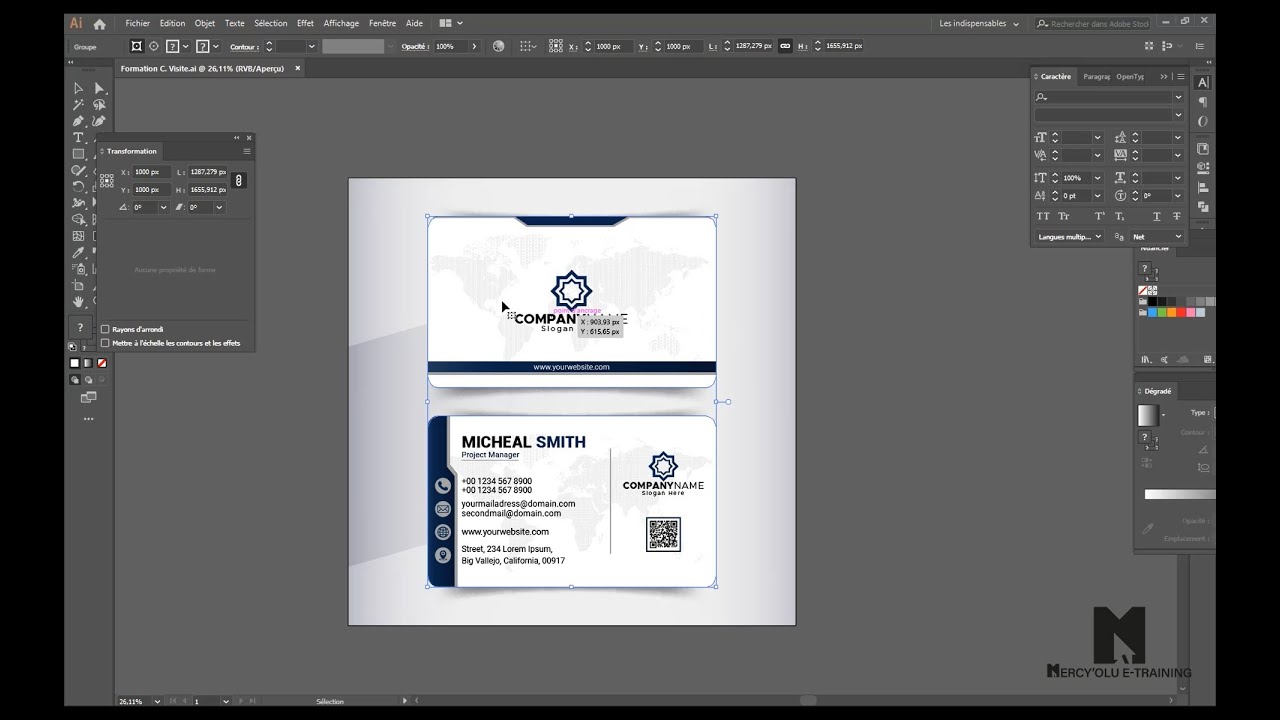The width and height of the screenshot is (1280, 720).
Task: Click the Contour label link
Action: (243, 46)
